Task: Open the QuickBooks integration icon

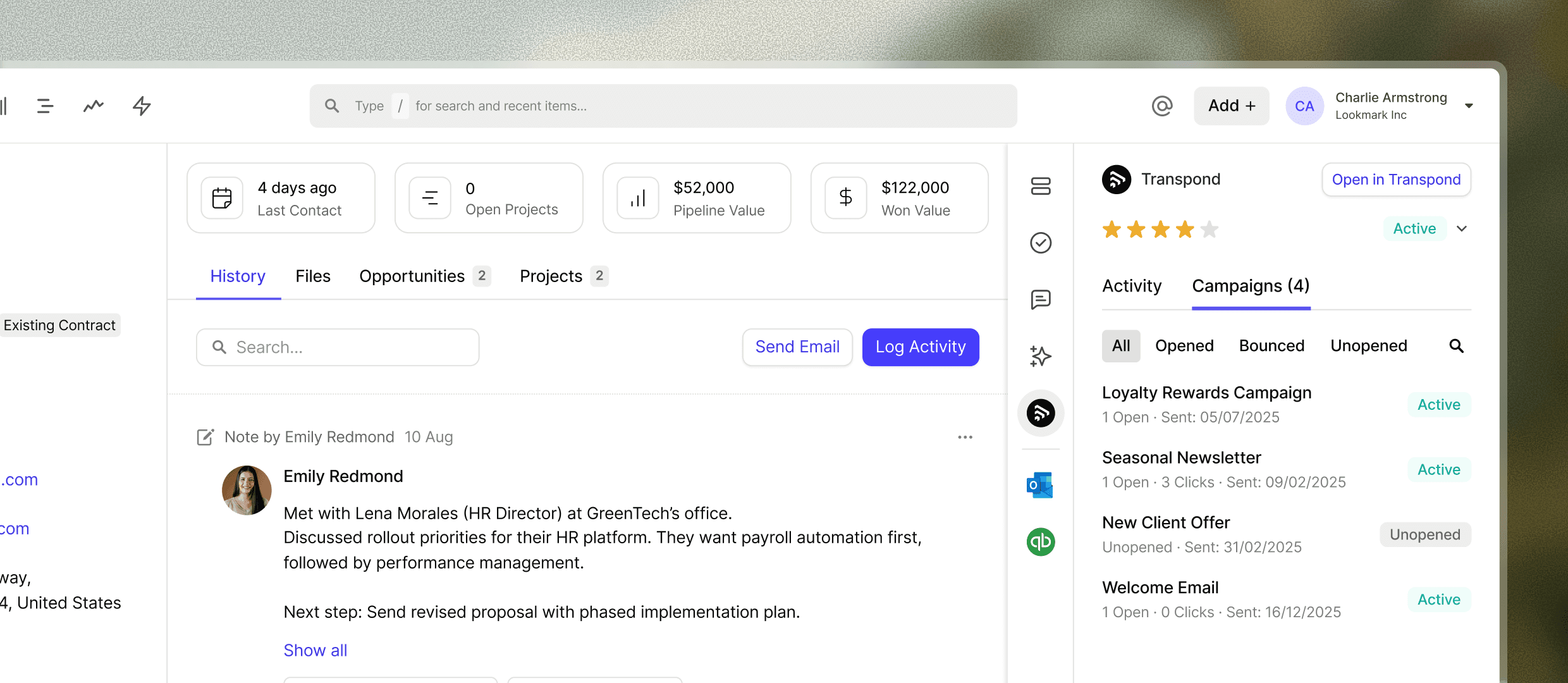Action: [1040, 541]
